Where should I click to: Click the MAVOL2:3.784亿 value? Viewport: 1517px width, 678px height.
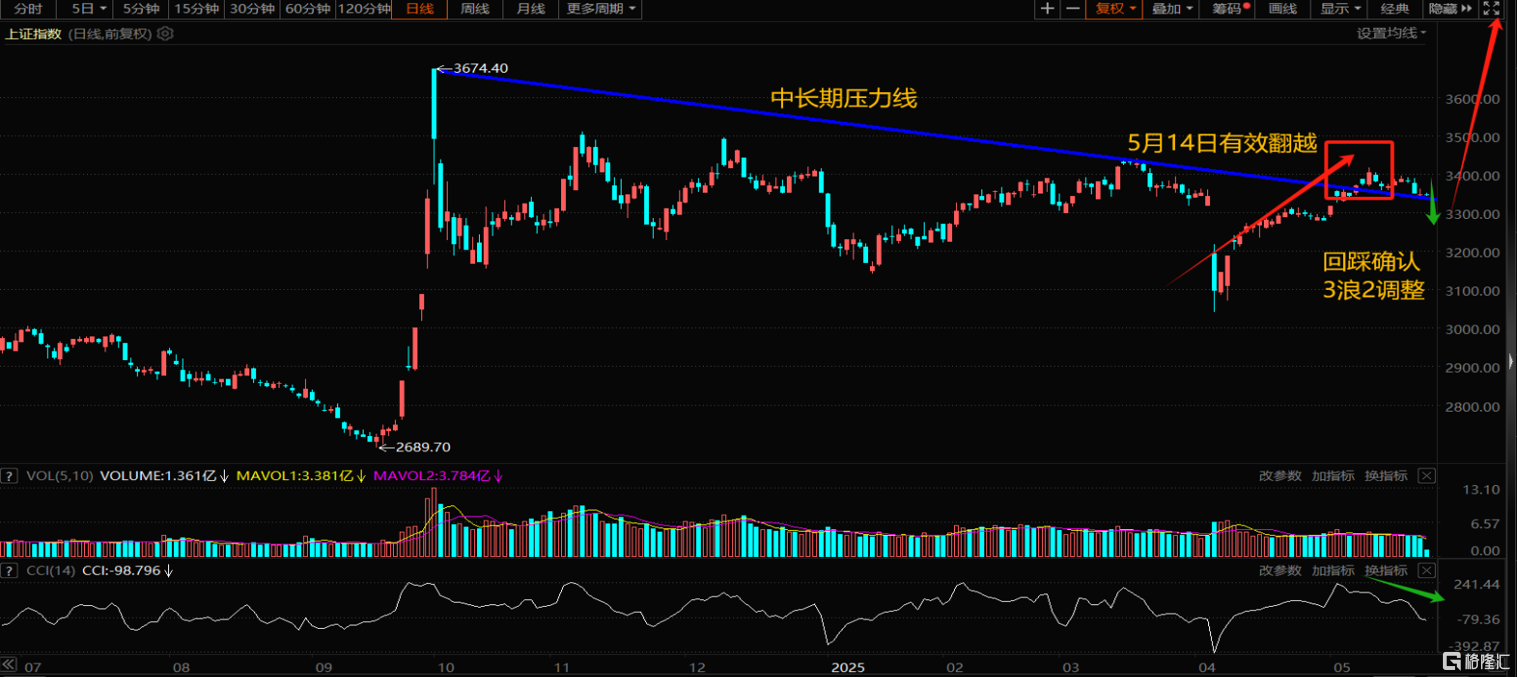point(430,476)
